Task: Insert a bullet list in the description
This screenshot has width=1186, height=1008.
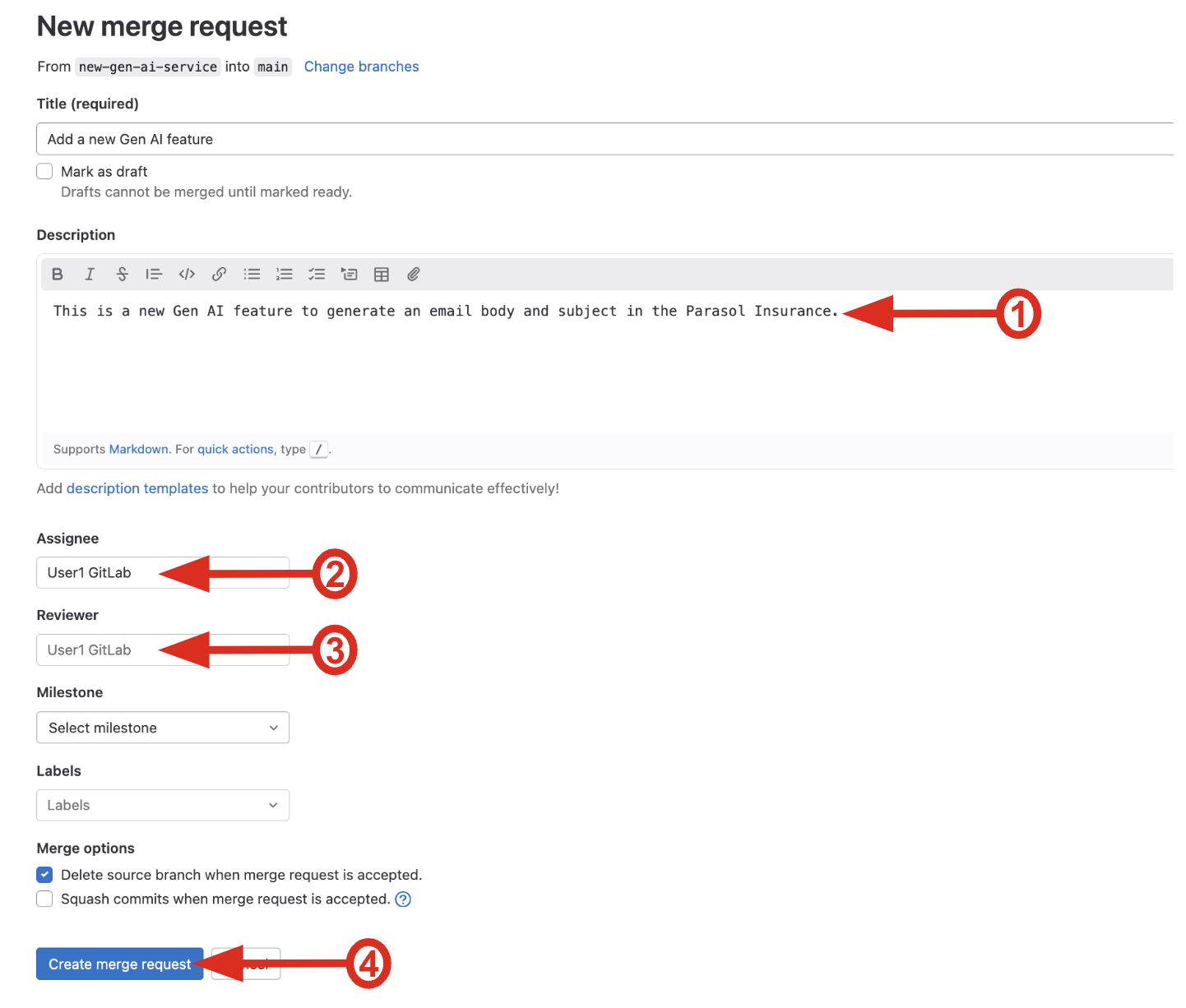Action: pos(252,275)
